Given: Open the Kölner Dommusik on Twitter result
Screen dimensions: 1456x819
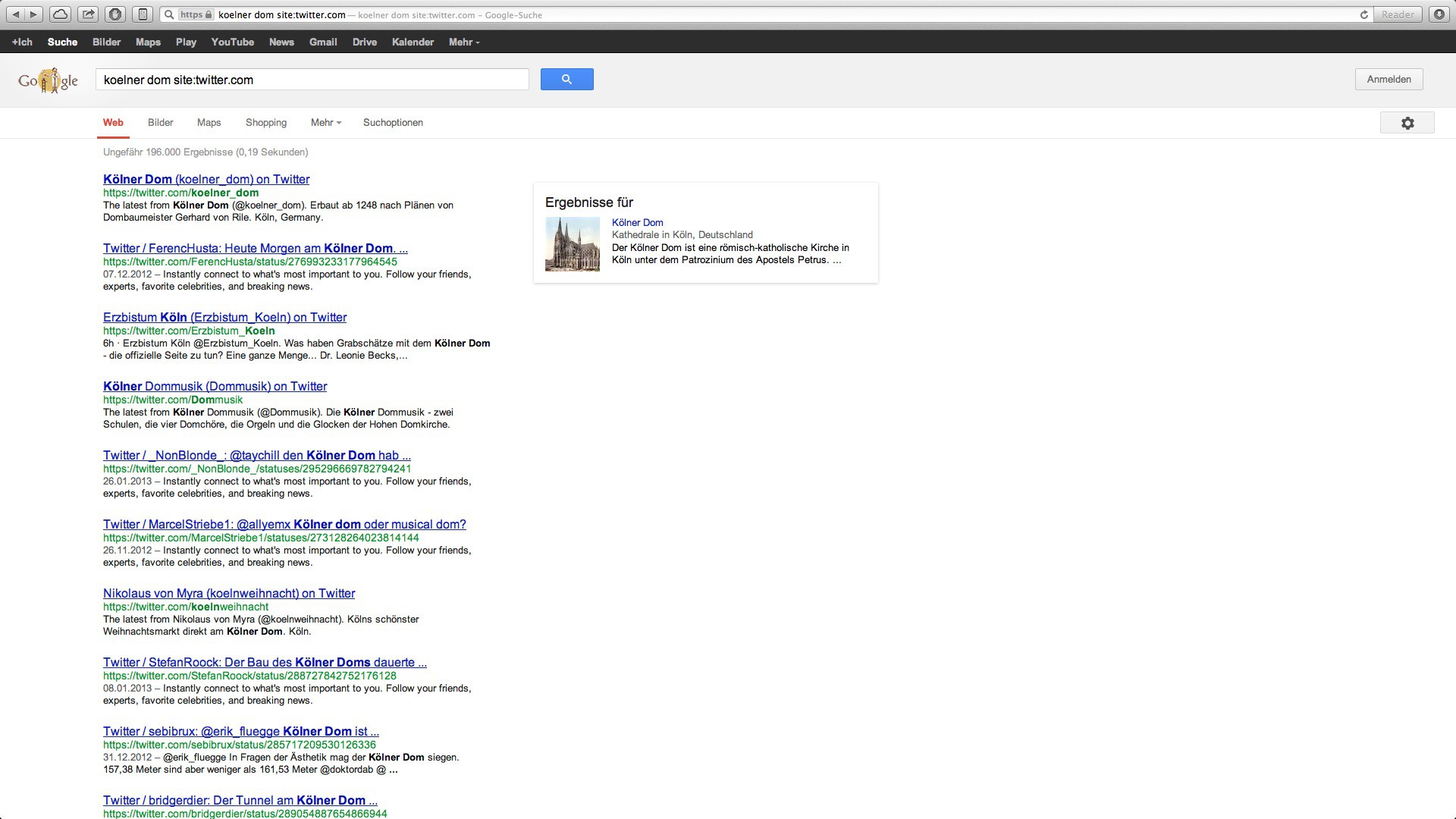Looking at the screenshot, I should tap(215, 387).
